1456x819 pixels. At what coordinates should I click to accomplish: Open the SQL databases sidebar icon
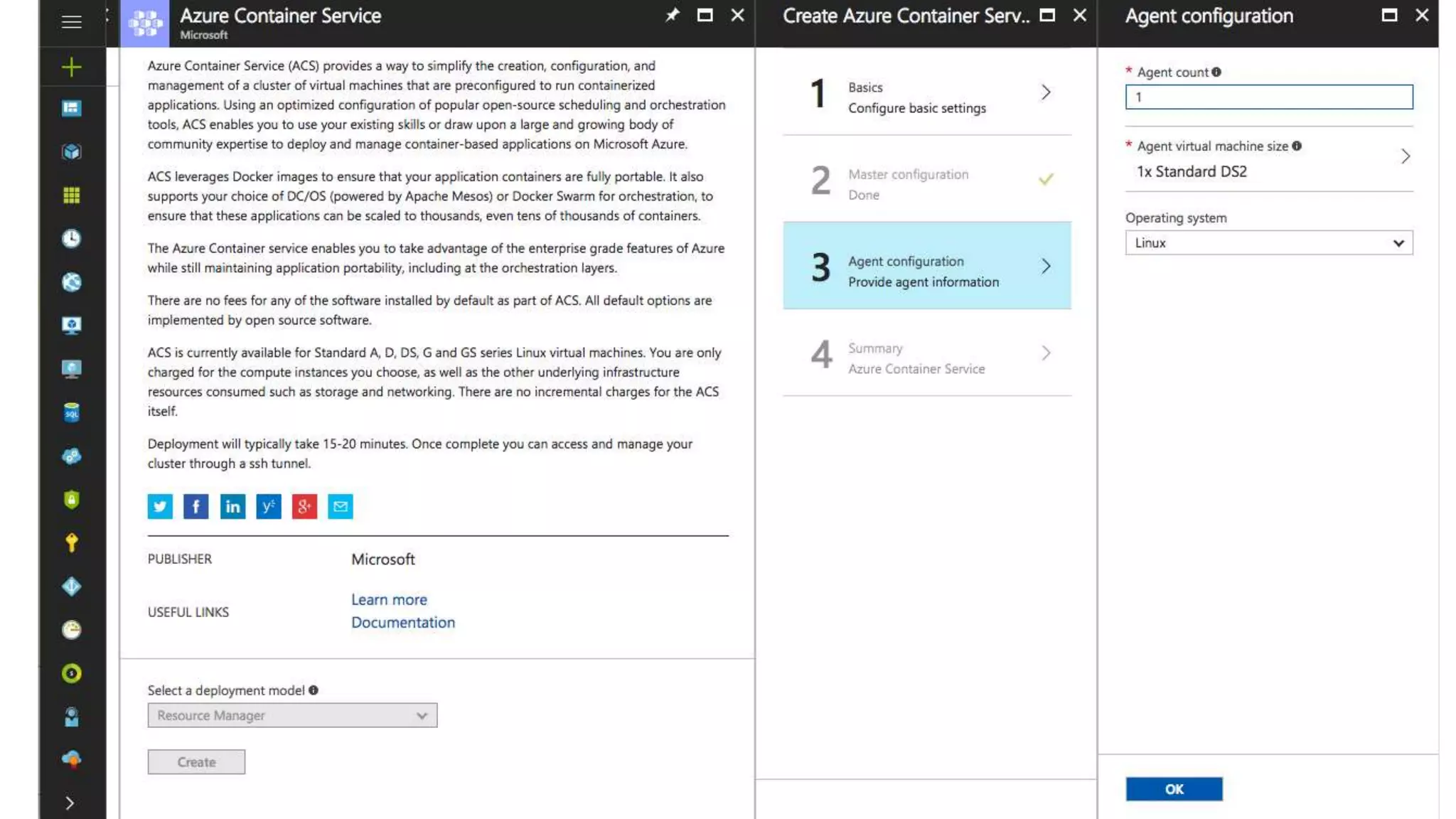click(71, 412)
